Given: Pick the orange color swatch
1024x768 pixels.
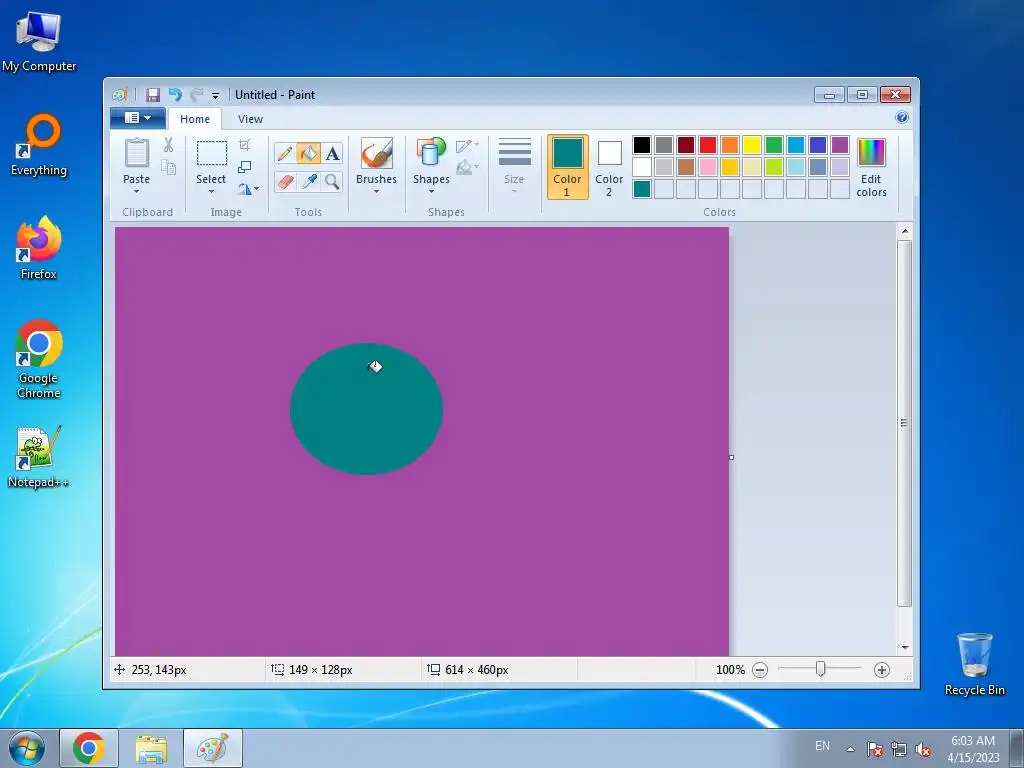Looking at the screenshot, I should pos(730,145).
